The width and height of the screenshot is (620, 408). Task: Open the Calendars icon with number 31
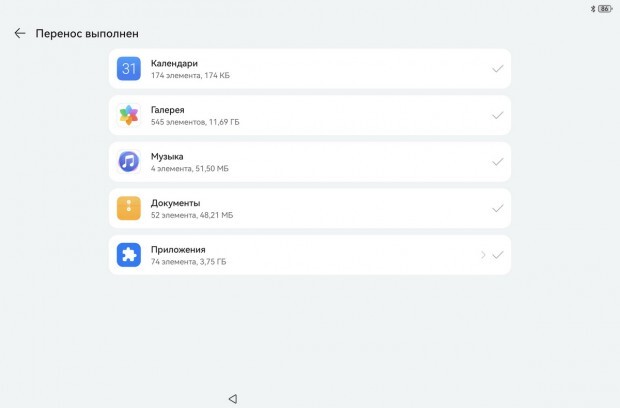coord(129,68)
